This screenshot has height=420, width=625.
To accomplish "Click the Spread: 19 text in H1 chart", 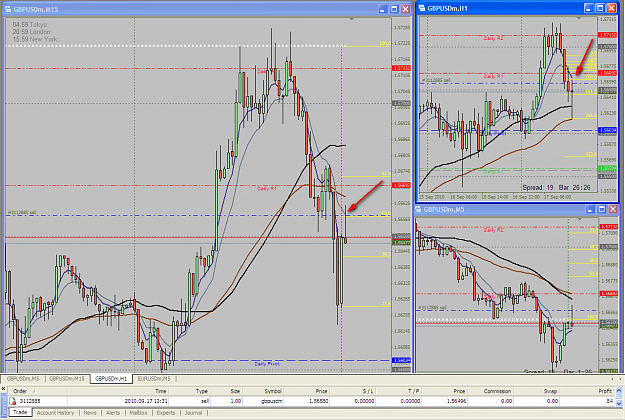I will click(x=538, y=187).
